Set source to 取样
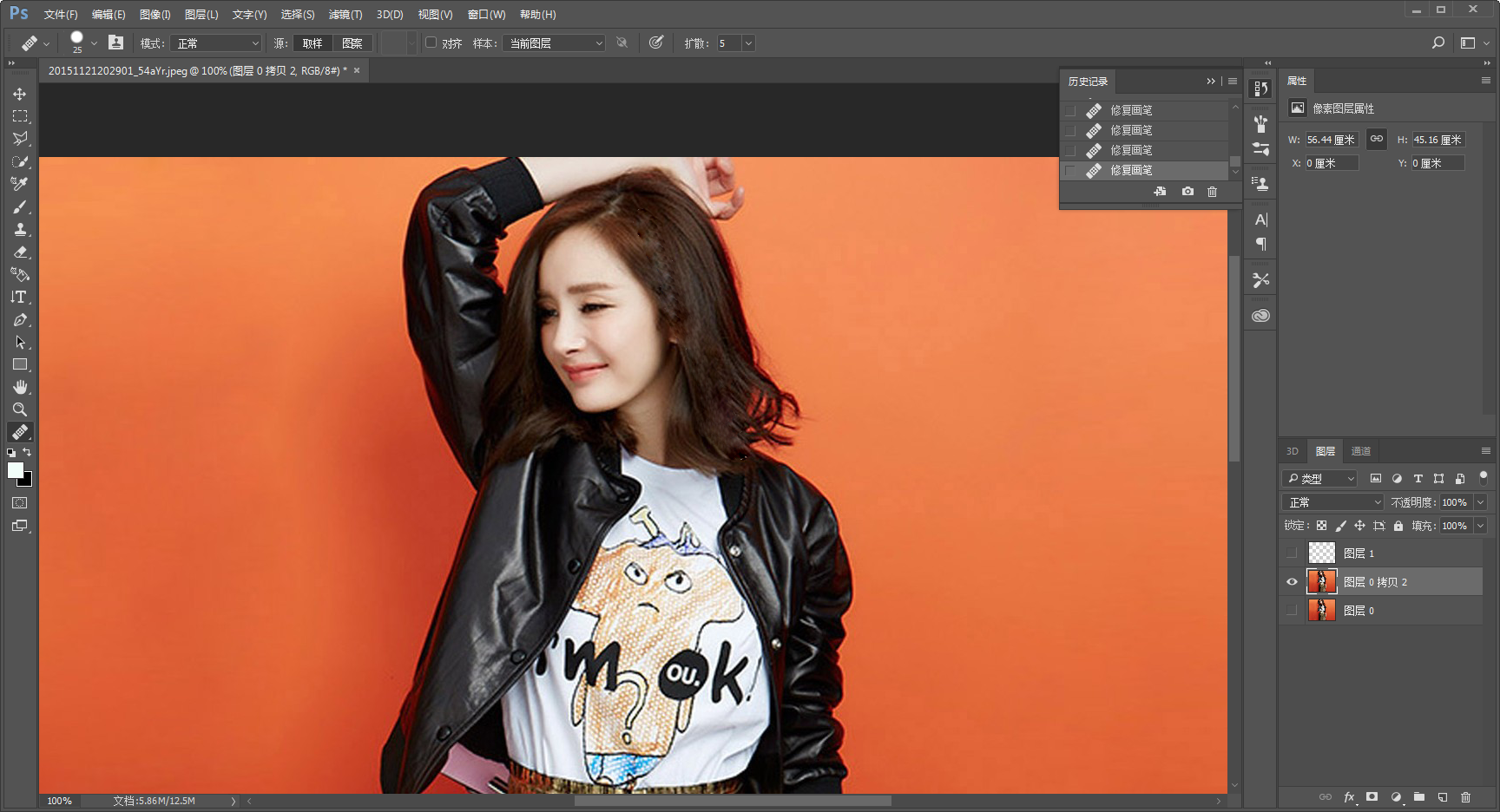The width and height of the screenshot is (1500, 812). tap(312, 43)
